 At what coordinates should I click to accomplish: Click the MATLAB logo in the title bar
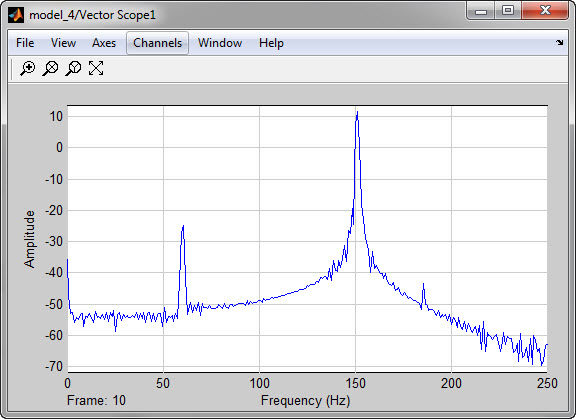tap(16, 15)
